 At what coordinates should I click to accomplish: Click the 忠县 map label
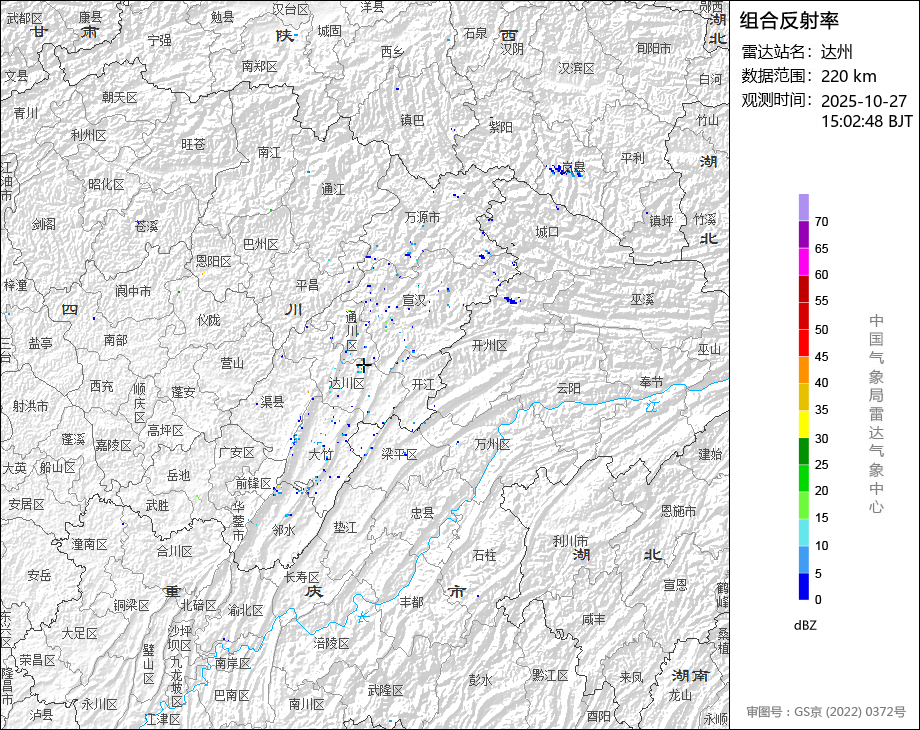point(422,513)
